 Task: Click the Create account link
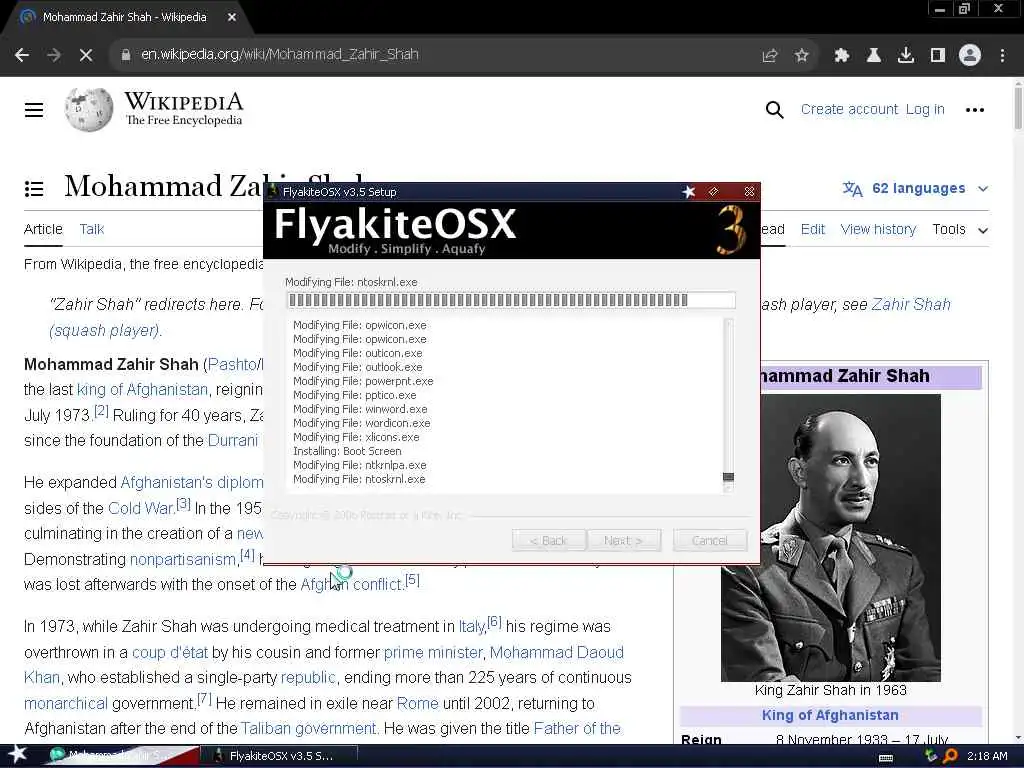pos(849,110)
